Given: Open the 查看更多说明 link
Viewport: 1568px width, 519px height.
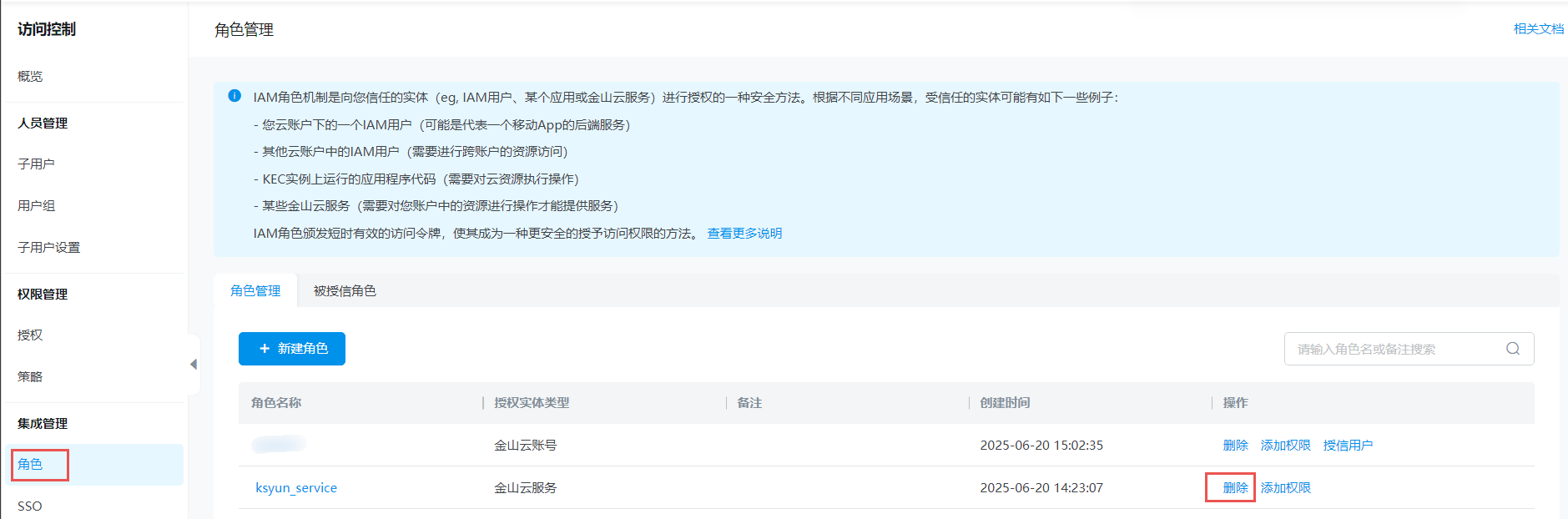Looking at the screenshot, I should click(x=744, y=234).
